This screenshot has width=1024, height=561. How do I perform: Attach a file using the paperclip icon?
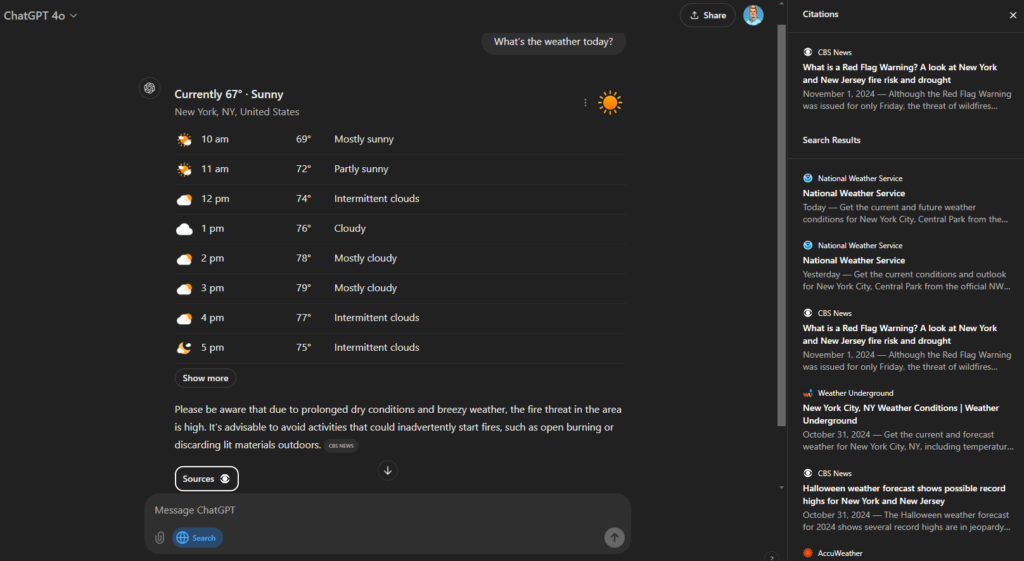[x=159, y=538]
